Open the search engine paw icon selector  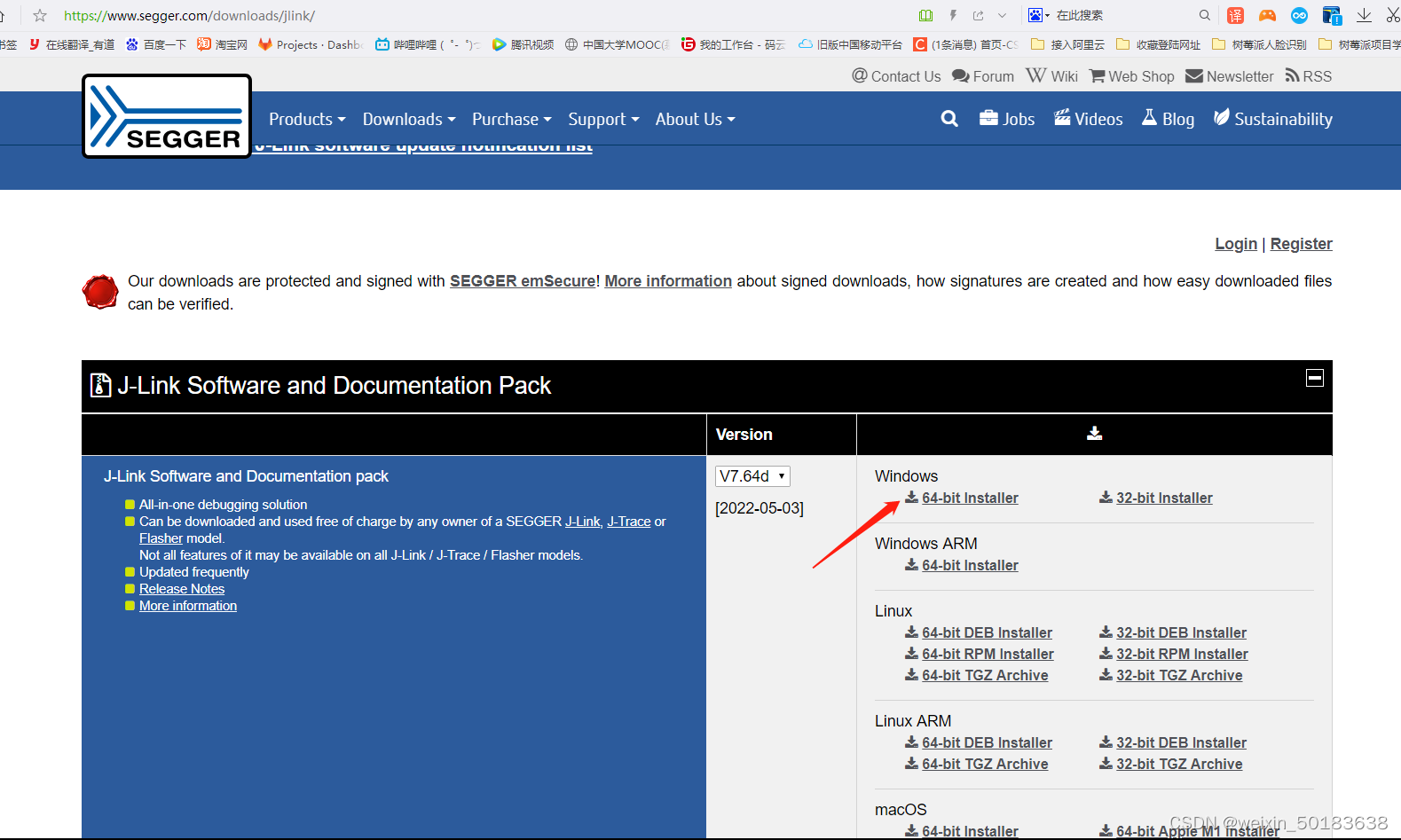[x=1038, y=15]
